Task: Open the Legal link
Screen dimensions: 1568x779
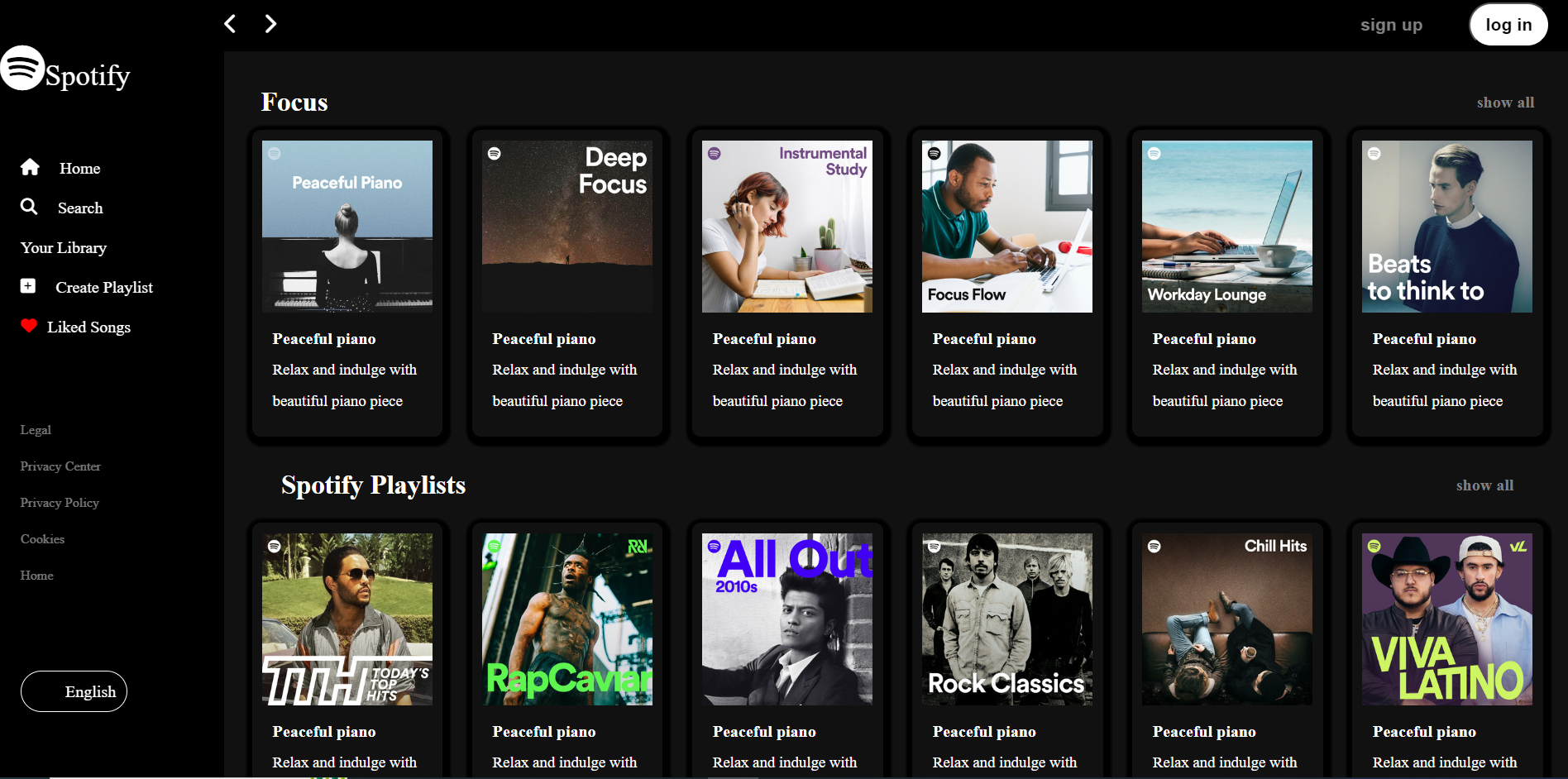Action: 36,430
